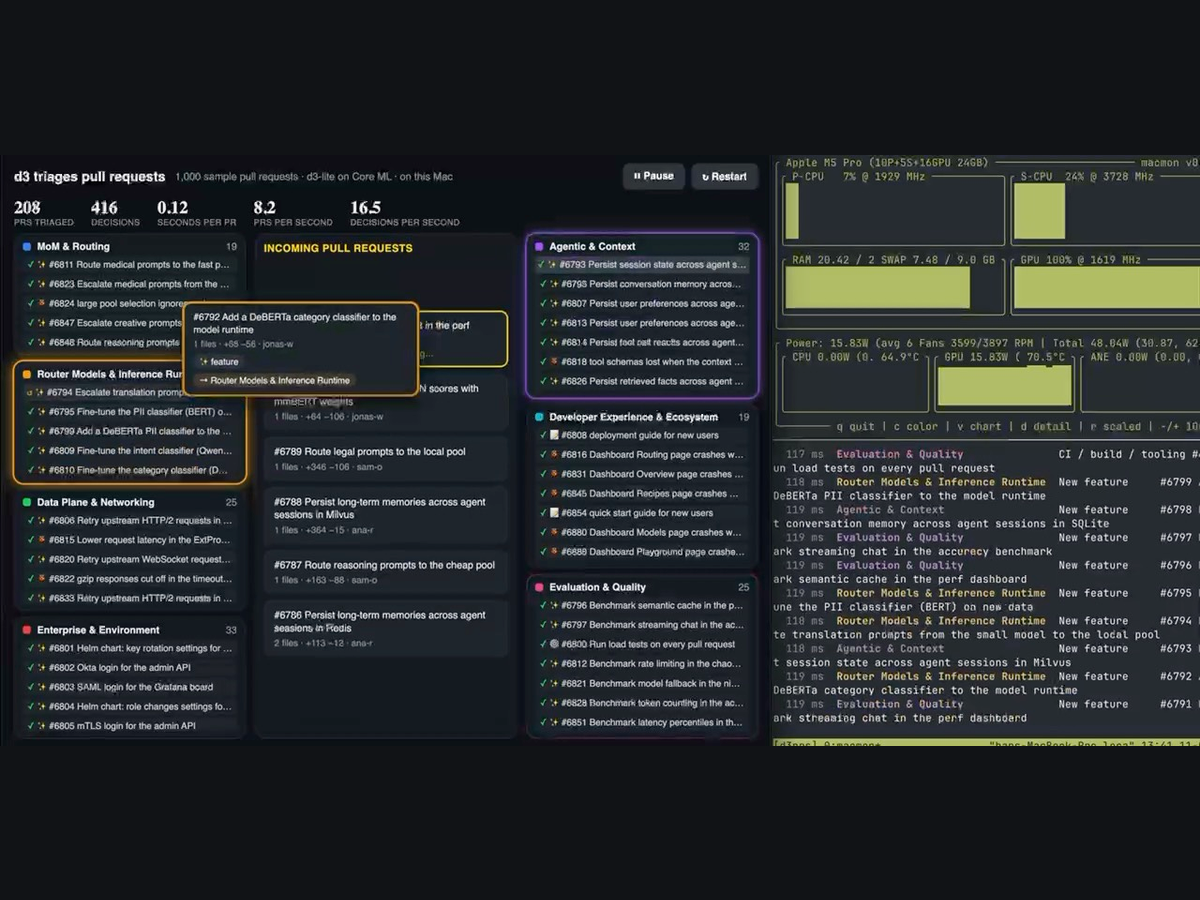This screenshot has width=1200, height=900.
Task: Click the green Data Plane & Networking icon
Action: (x=27, y=502)
